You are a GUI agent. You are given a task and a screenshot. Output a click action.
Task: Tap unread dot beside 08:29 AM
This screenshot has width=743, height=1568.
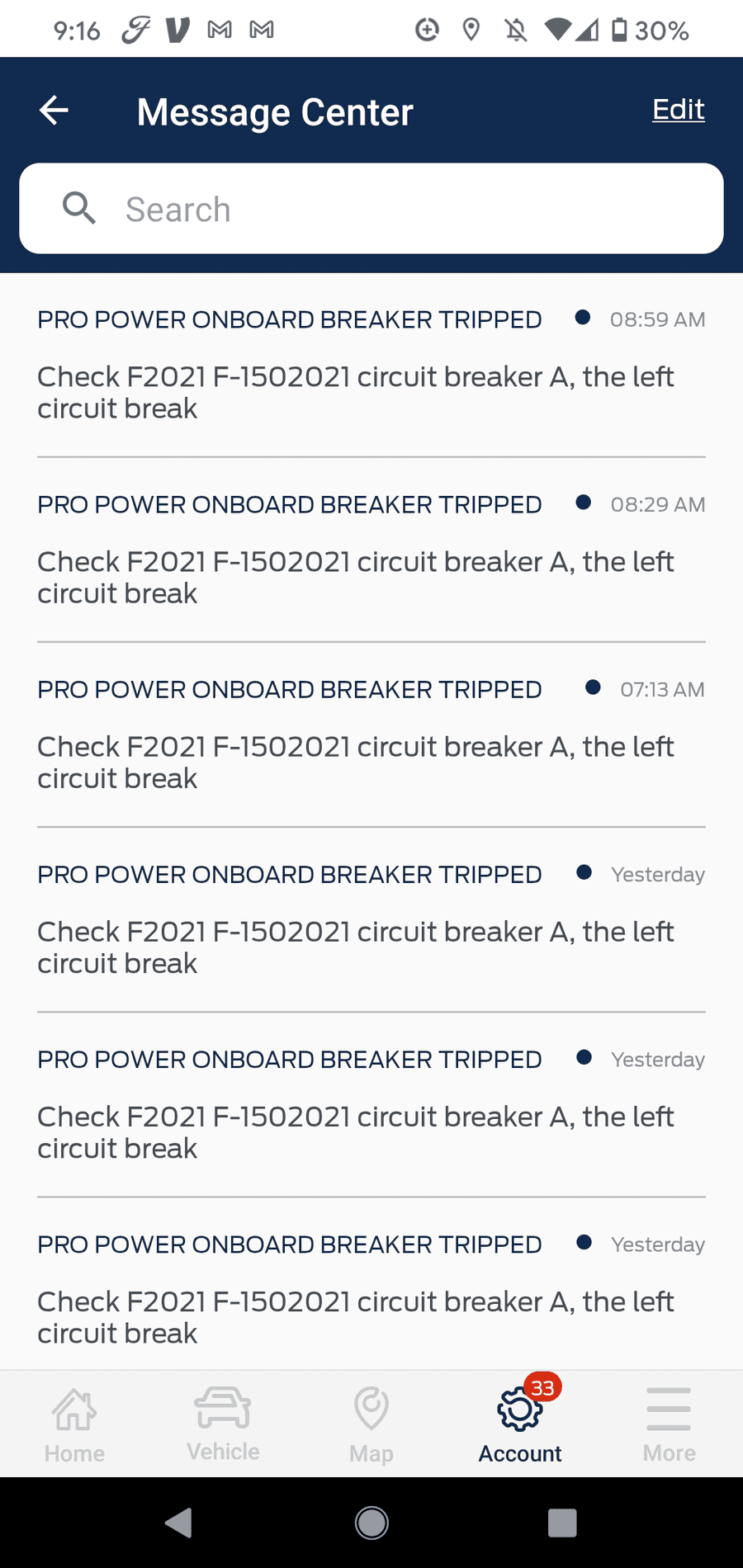tap(584, 503)
